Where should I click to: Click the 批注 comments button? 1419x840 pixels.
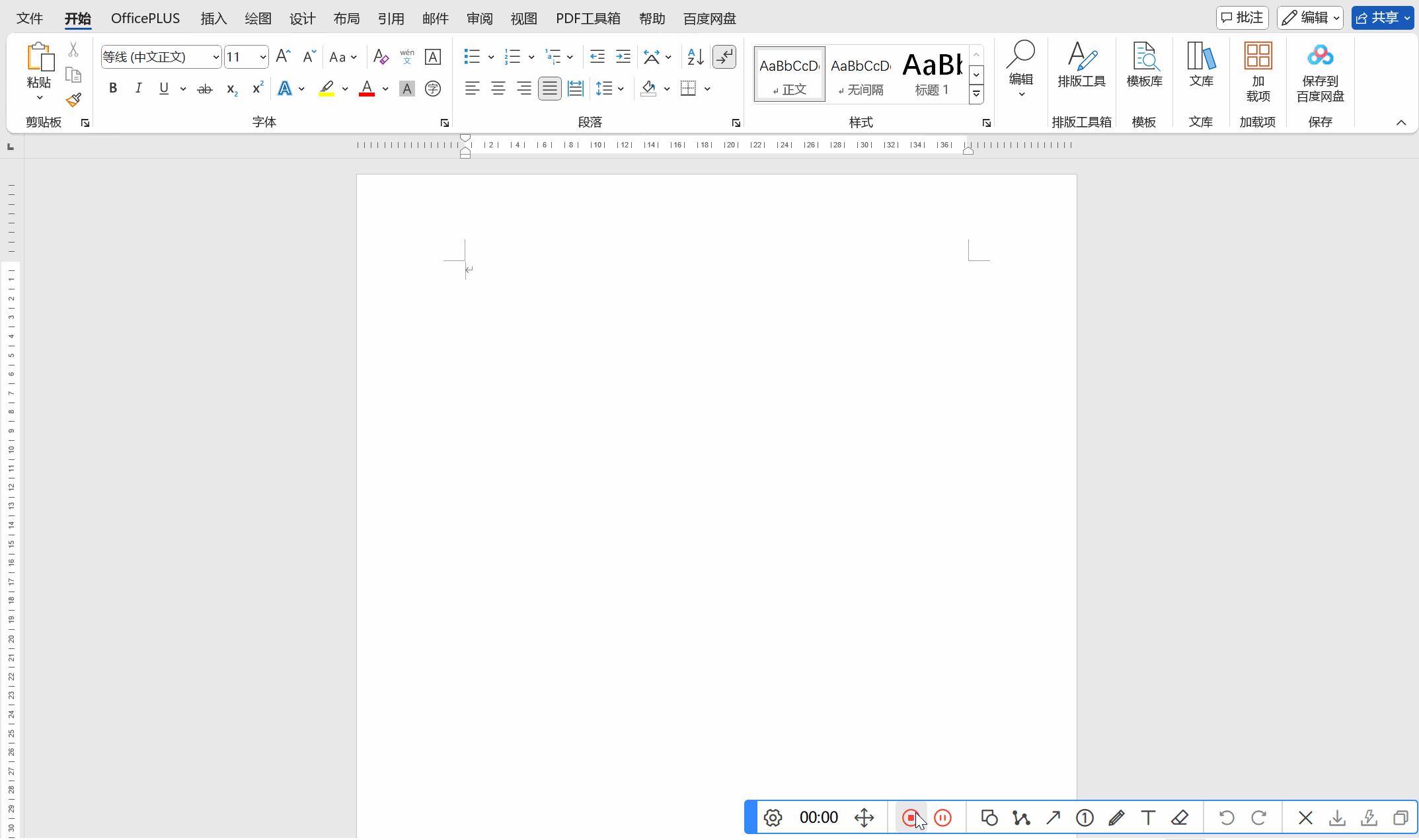(1242, 18)
